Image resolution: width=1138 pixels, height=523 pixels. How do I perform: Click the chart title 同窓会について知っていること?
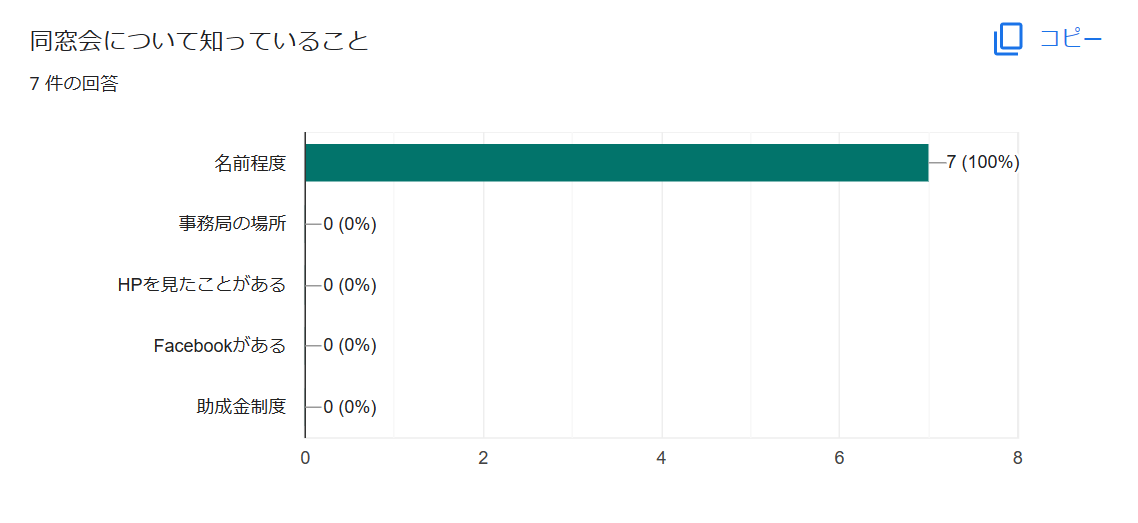(x=200, y=41)
